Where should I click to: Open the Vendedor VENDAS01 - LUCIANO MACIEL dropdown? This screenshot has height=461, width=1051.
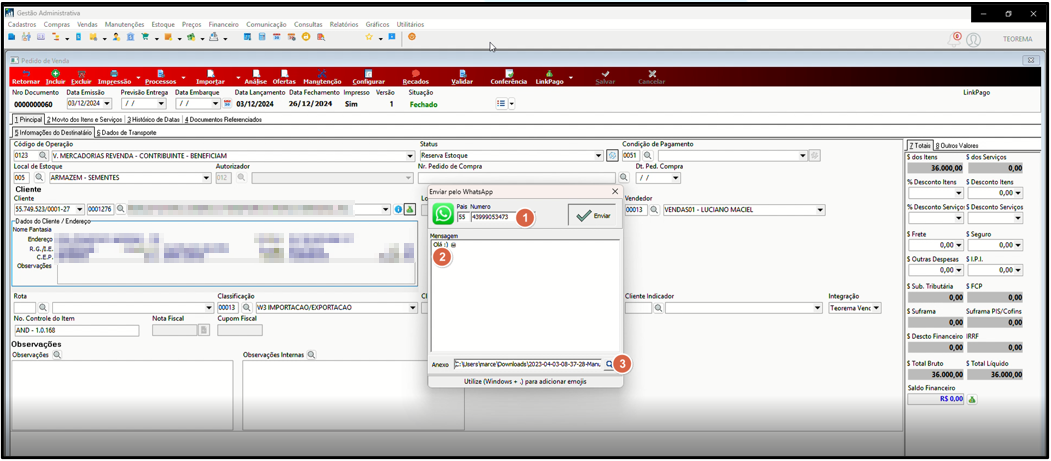pyautogui.click(x=820, y=210)
